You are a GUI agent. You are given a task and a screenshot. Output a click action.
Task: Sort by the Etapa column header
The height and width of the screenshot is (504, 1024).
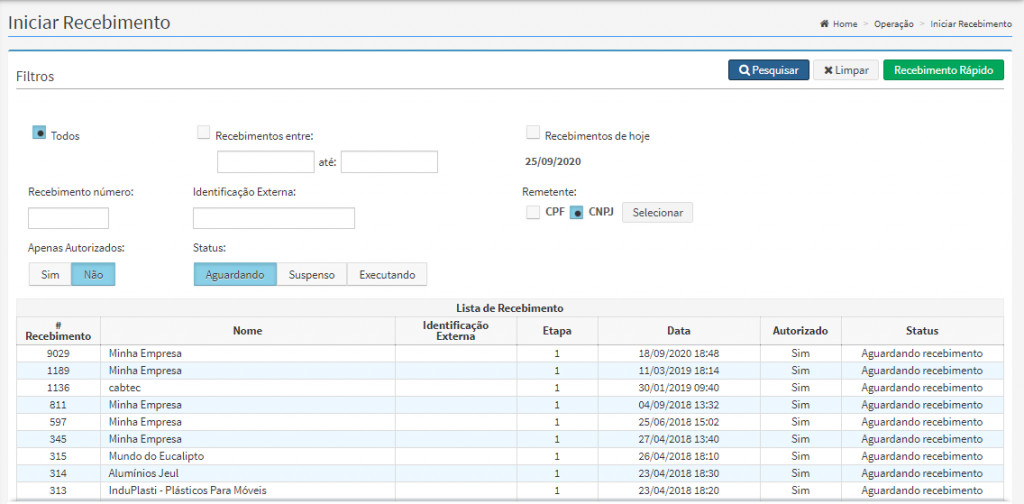pos(557,330)
